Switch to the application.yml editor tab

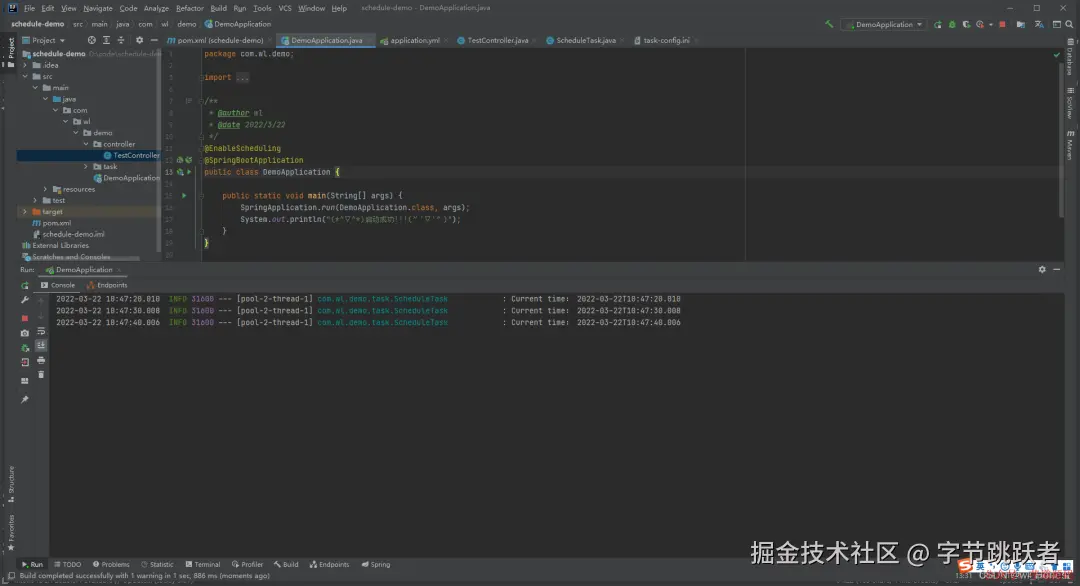pyautogui.click(x=414, y=41)
